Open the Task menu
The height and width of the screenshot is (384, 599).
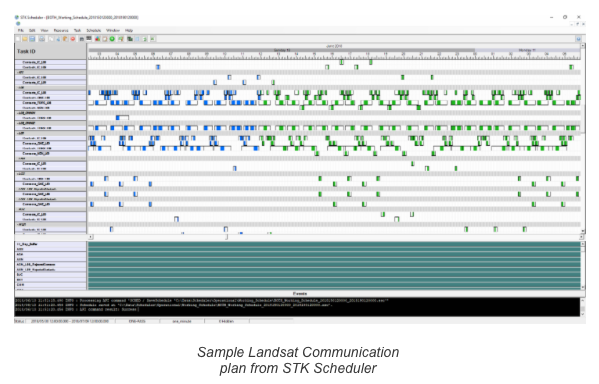tap(77, 30)
